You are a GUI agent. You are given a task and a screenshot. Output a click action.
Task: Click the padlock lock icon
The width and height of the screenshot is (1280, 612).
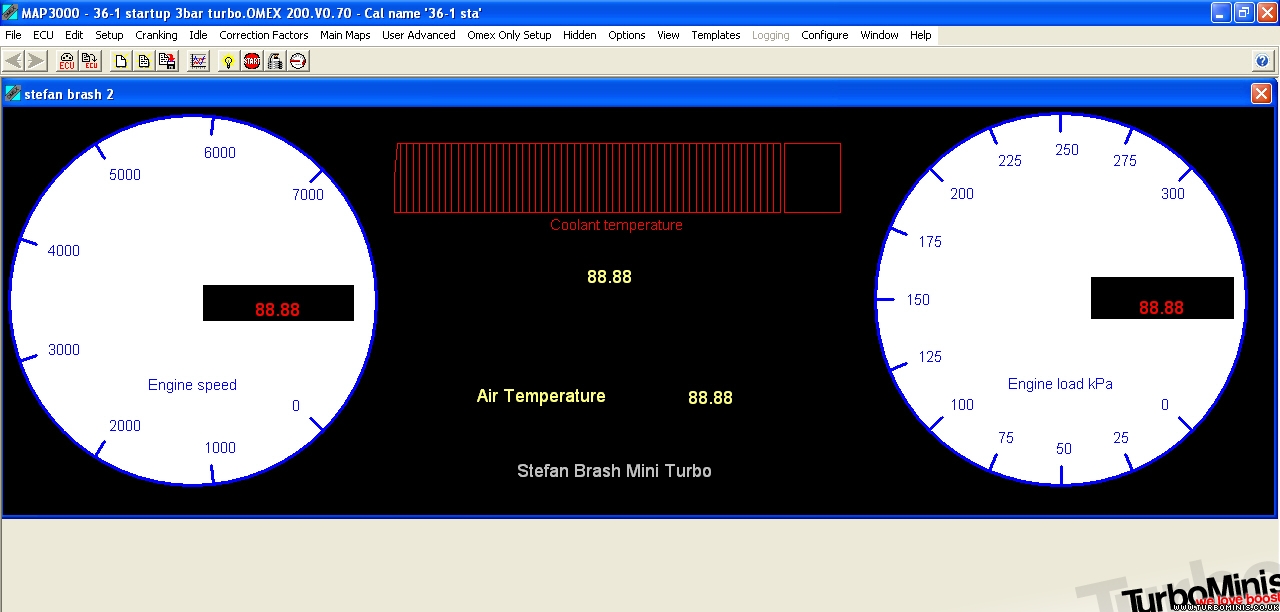275,62
